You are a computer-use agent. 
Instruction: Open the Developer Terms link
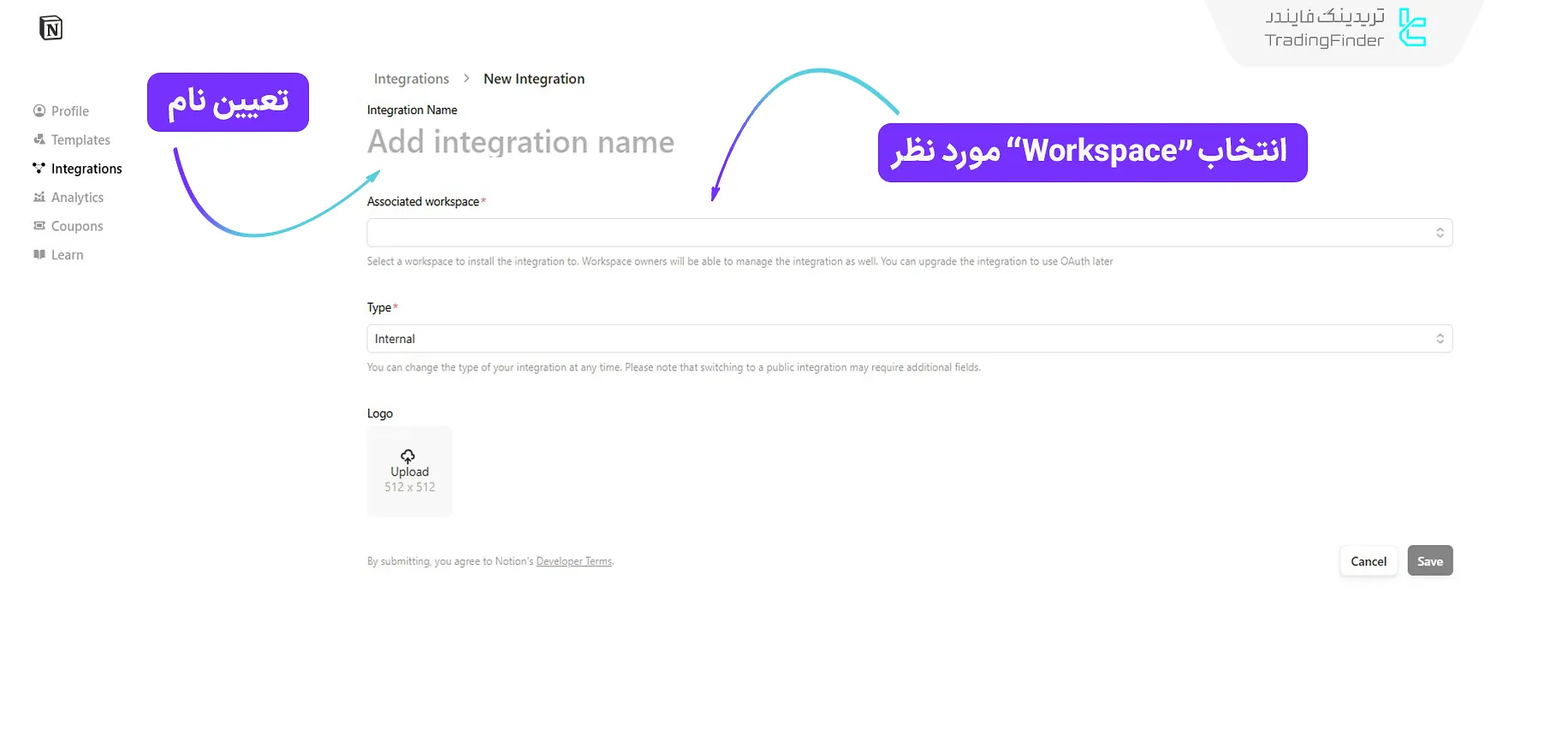pos(574,561)
